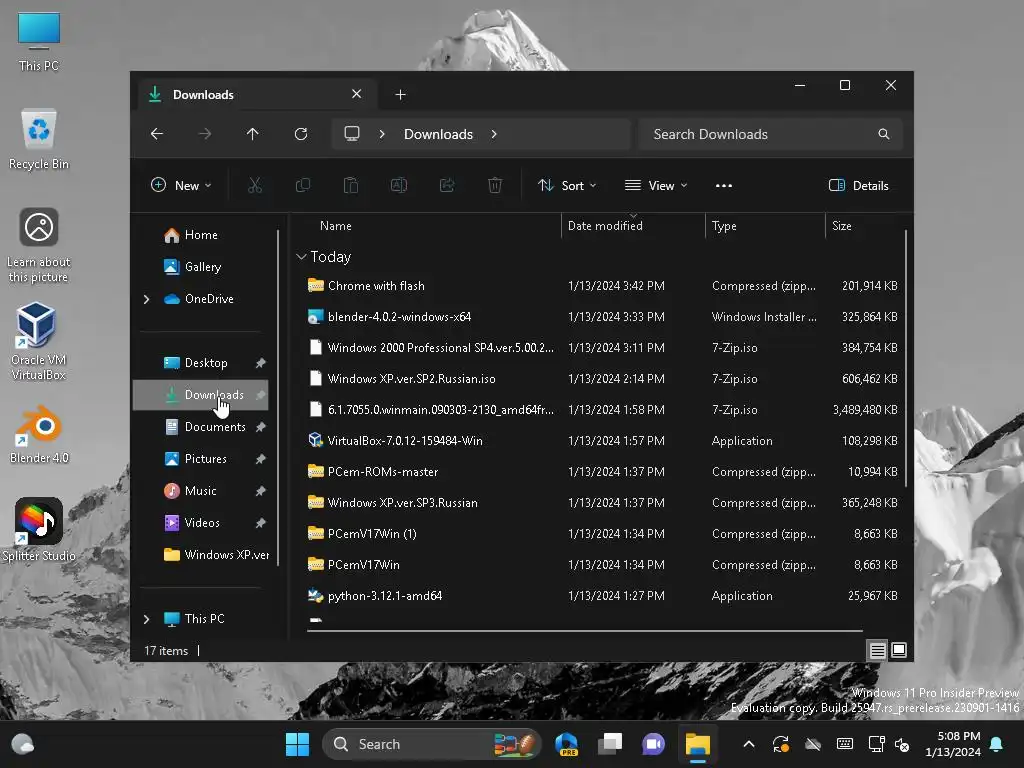The image size is (1024, 768).
Task: Go back with the left arrow
Action: click(x=157, y=134)
